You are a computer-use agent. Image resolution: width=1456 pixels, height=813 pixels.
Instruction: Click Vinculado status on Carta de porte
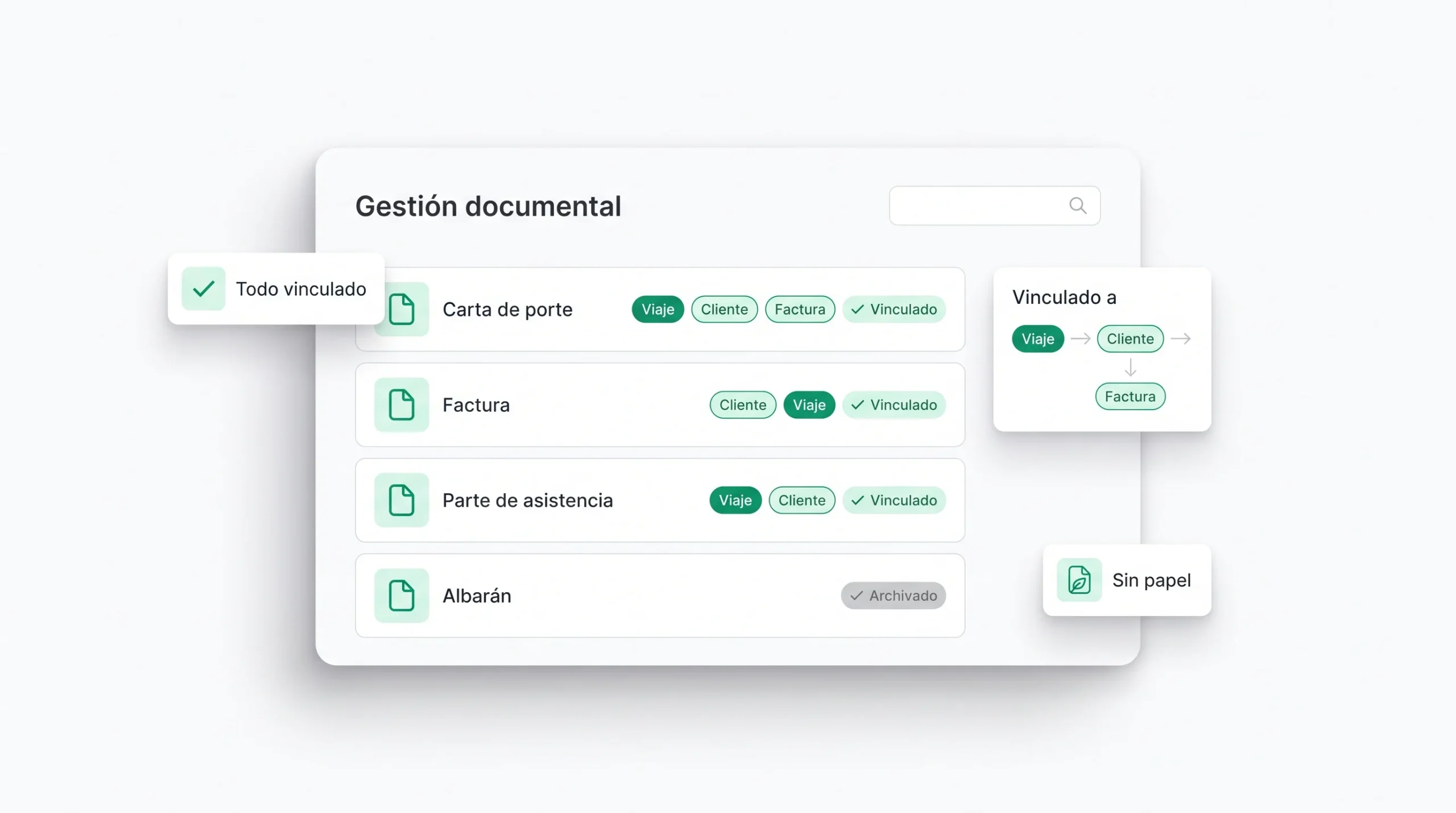coord(894,309)
